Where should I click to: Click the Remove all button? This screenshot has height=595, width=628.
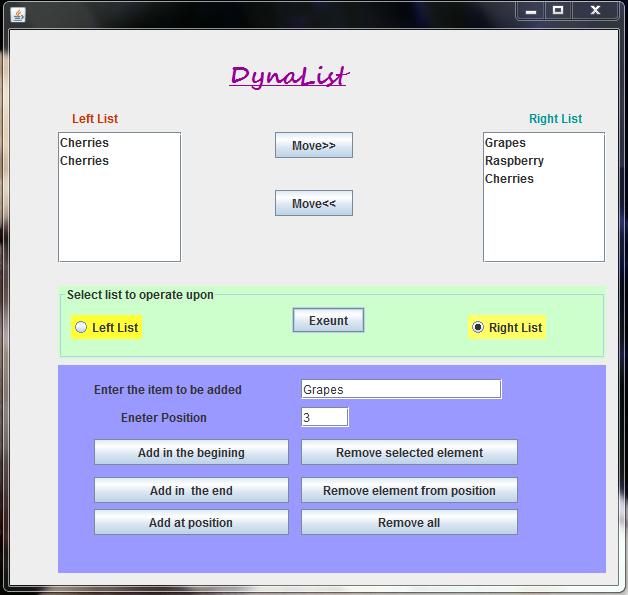[409, 522]
